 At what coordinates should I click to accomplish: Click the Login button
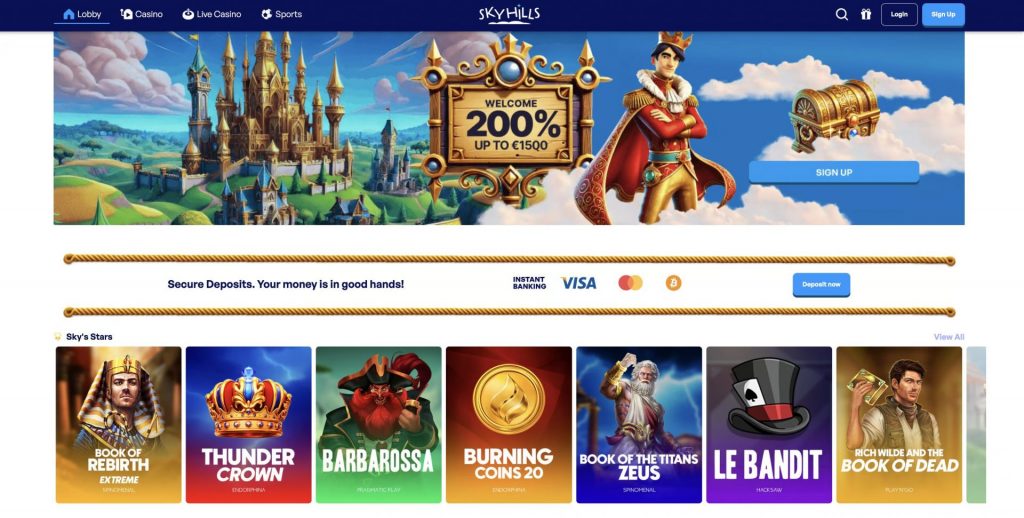click(899, 14)
